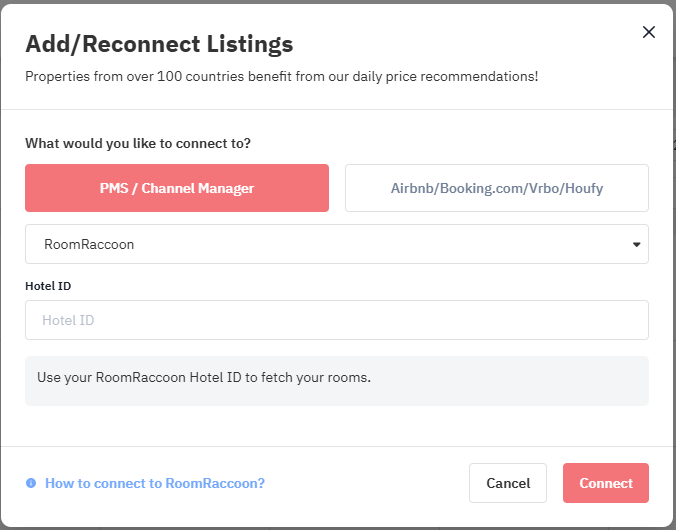
Task: Click the daily price recommendations subtitle
Action: [x=282, y=76]
